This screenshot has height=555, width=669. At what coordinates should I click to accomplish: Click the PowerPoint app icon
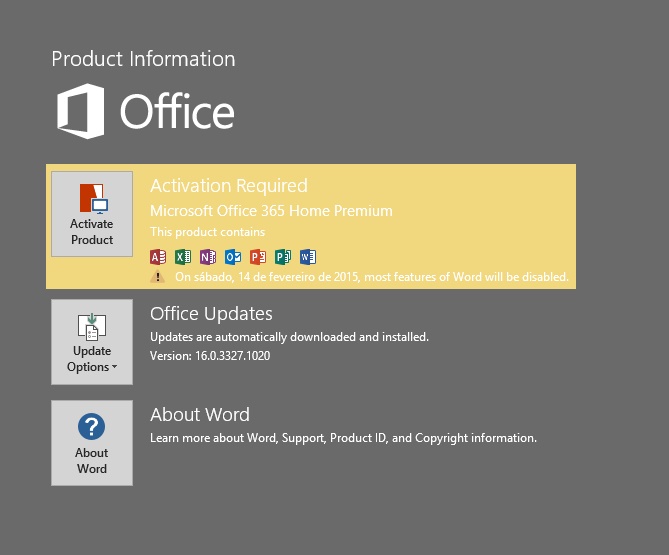(x=258, y=257)
